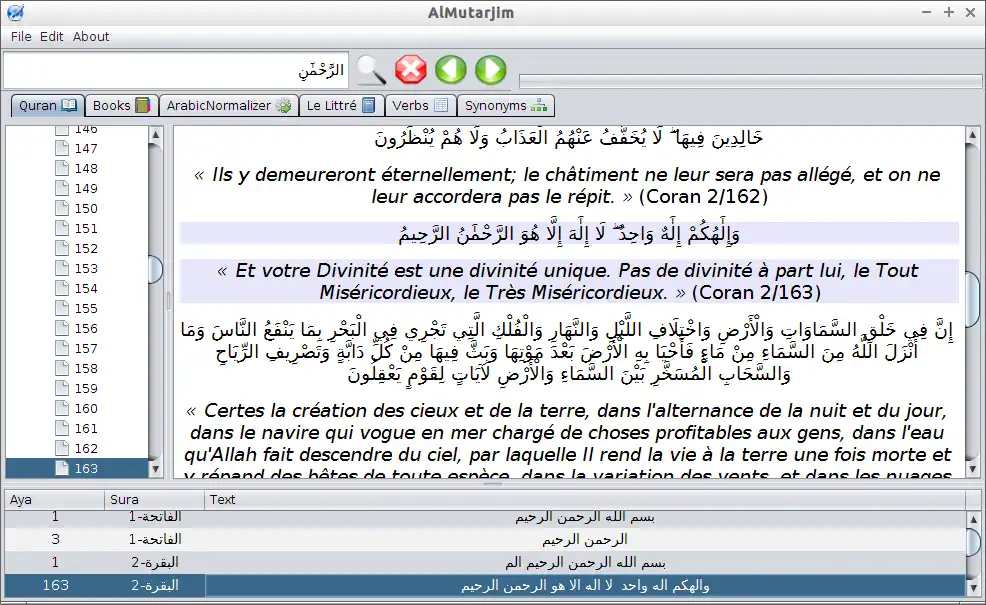This screenshot has width=986, height=605.
Task: Select highlighted verse 163 in the tree
Action: (76, 469)
